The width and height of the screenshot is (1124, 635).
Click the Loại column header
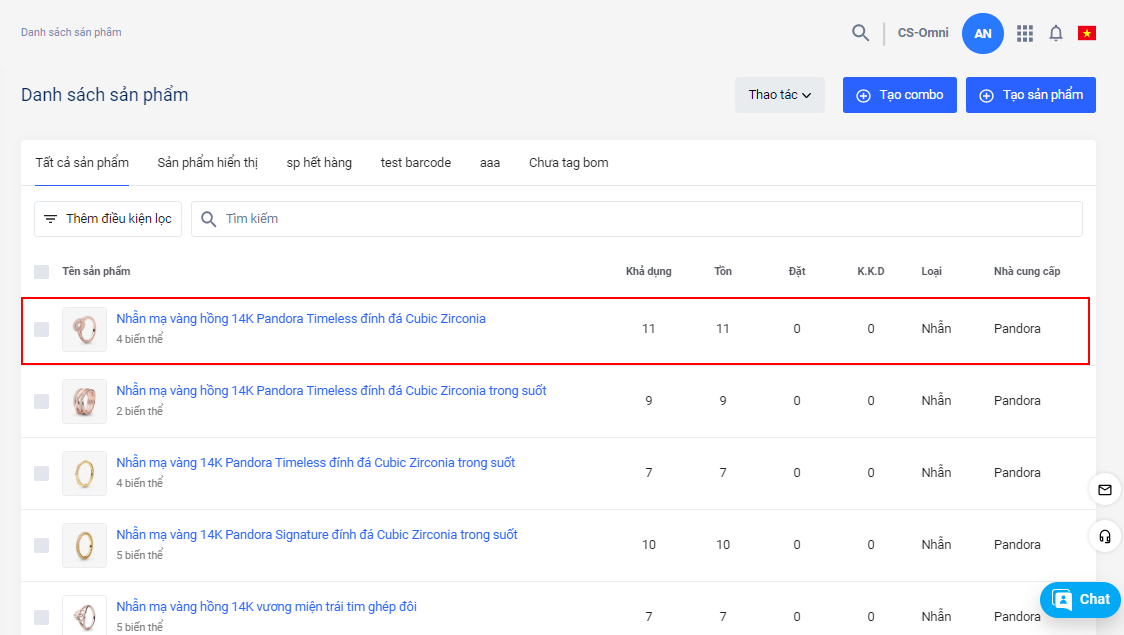coord(931,271)
